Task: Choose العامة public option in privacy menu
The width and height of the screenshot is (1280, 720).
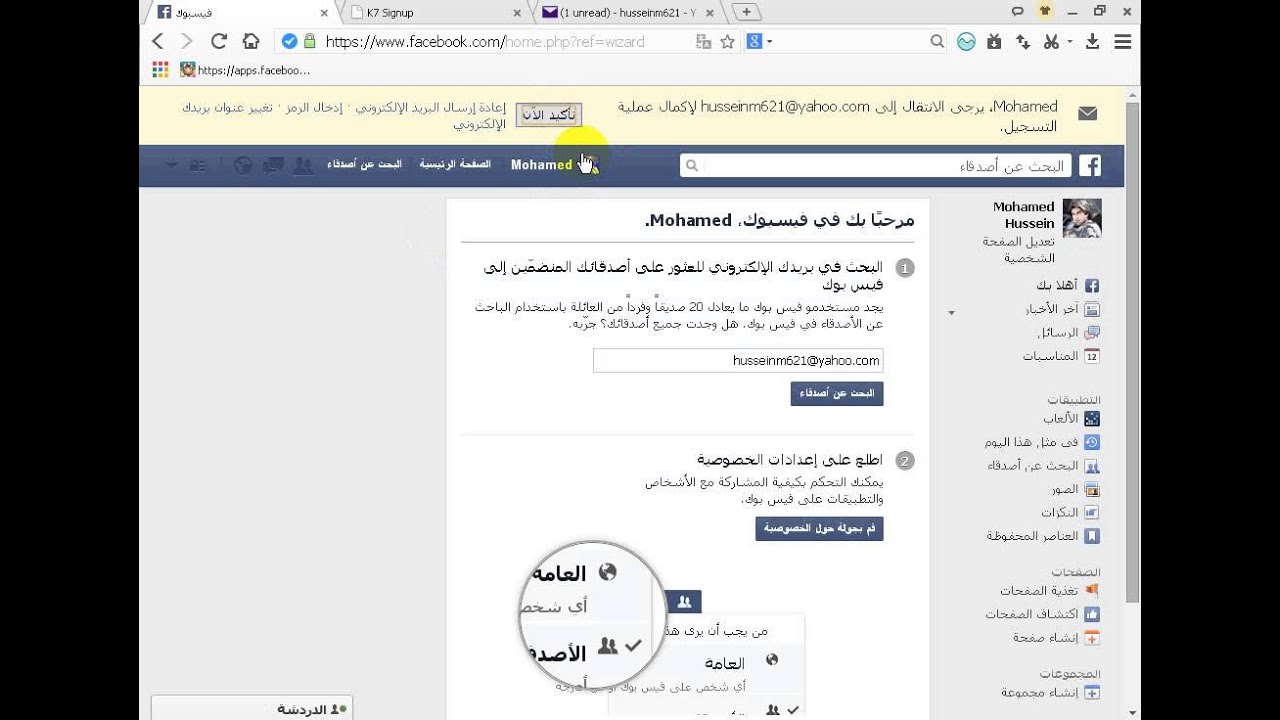Action: point(725,663)
